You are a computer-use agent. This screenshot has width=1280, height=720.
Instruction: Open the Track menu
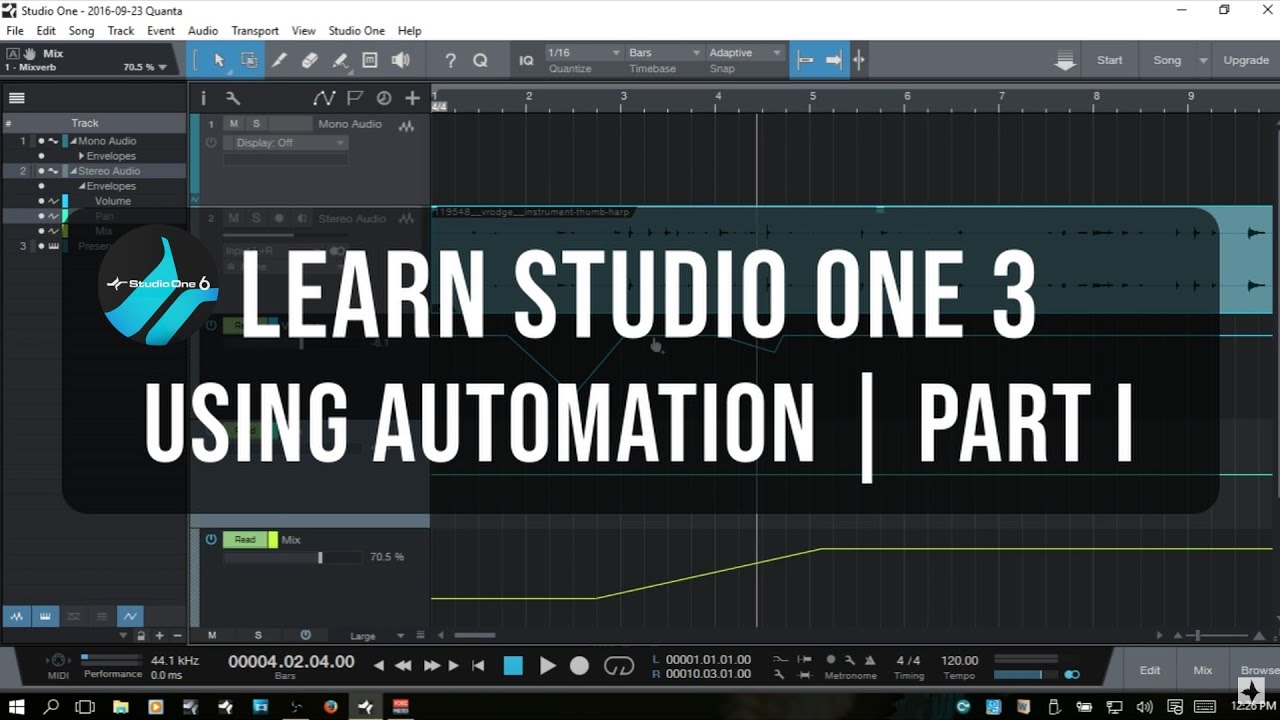click(121, 31)
